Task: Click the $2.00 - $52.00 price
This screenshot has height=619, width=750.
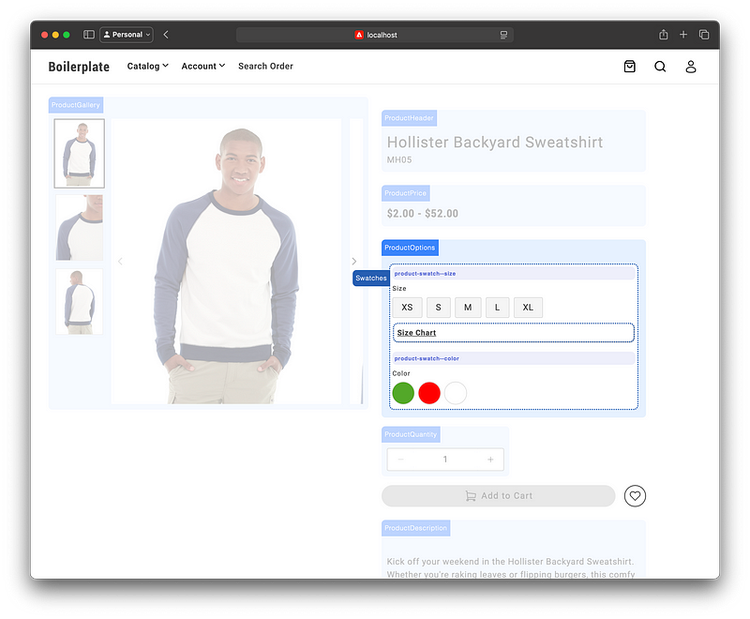Action: [x=422, y=213]
